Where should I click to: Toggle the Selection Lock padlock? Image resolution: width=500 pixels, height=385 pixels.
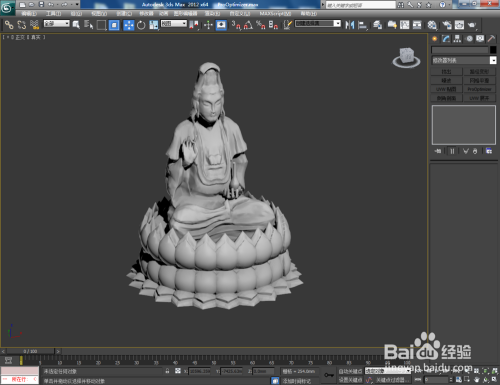(167, 371)
